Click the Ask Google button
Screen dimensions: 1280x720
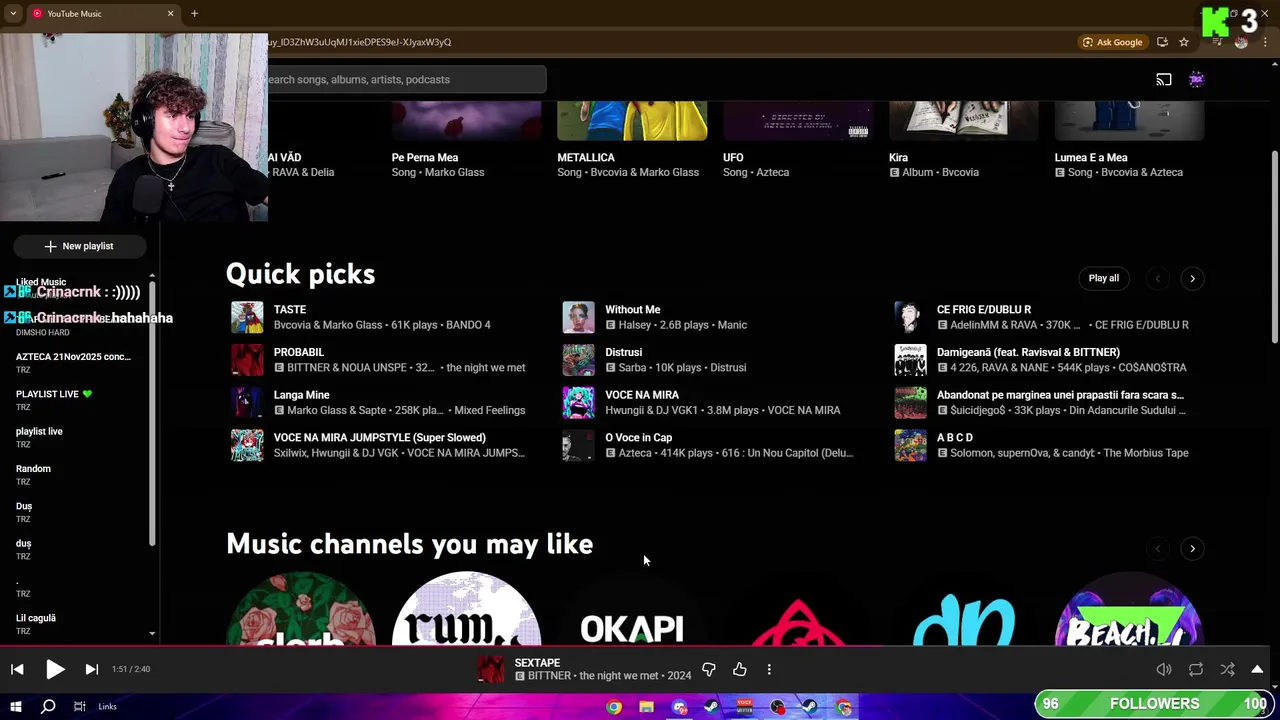[1112, 42]
